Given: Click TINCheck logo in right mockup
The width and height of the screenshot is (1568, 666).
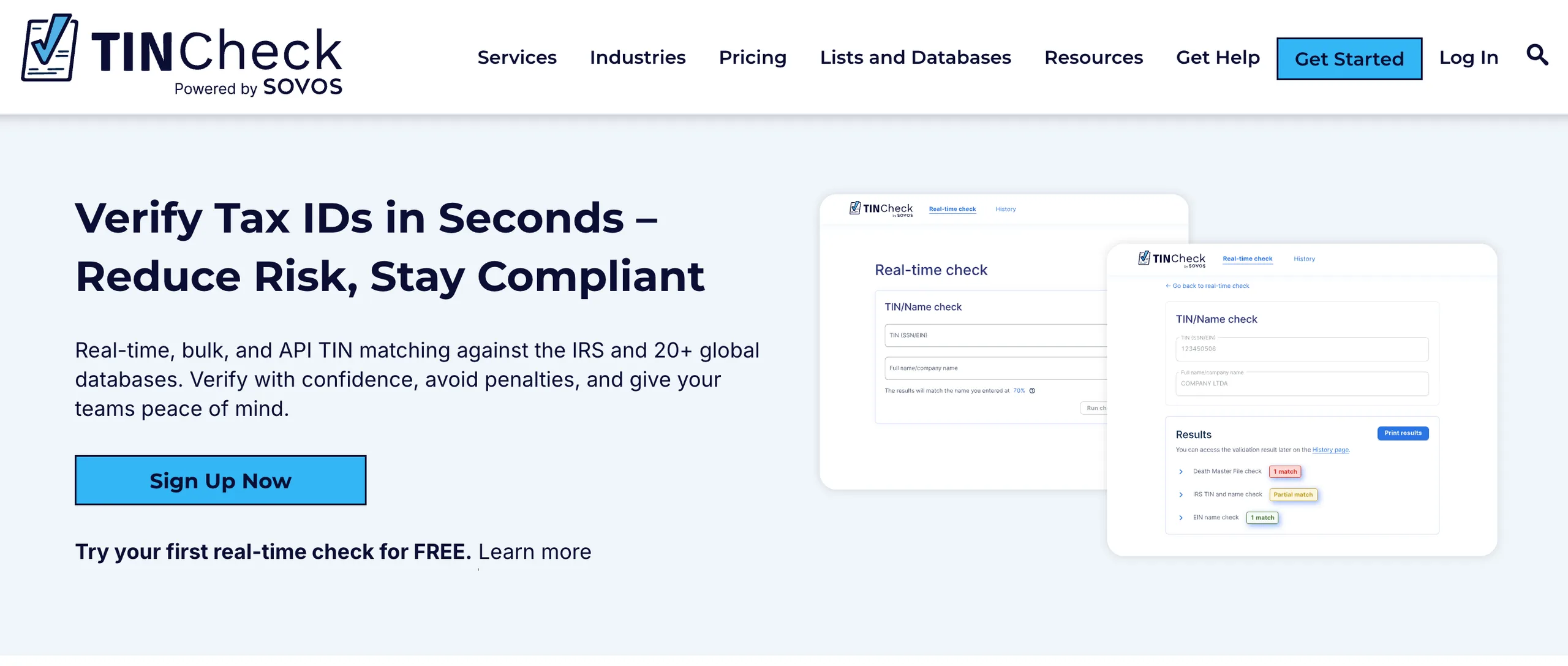Looking at the screenshot, I should (1172, 259).
